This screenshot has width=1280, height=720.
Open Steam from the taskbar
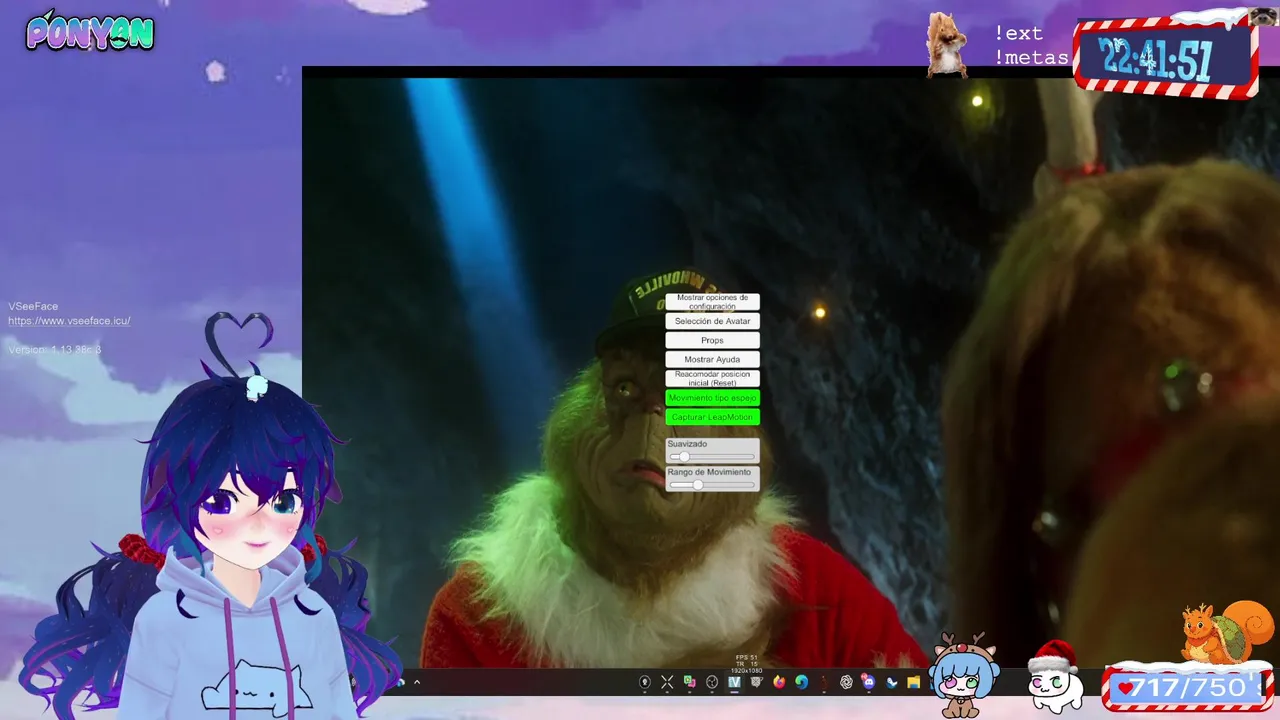[x=891, y=682]
